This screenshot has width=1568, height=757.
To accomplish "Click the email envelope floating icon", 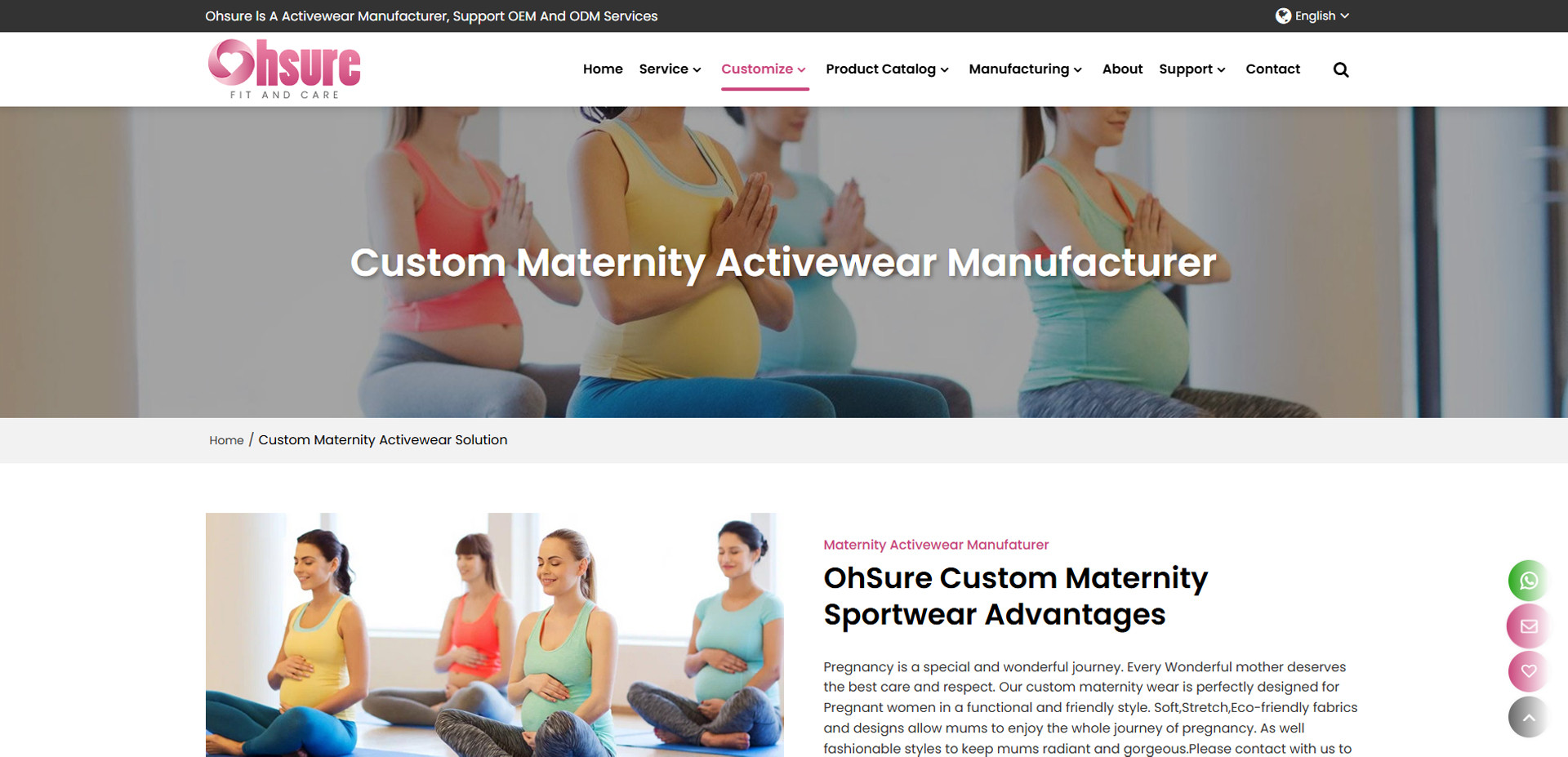I will coord(1528,626).
